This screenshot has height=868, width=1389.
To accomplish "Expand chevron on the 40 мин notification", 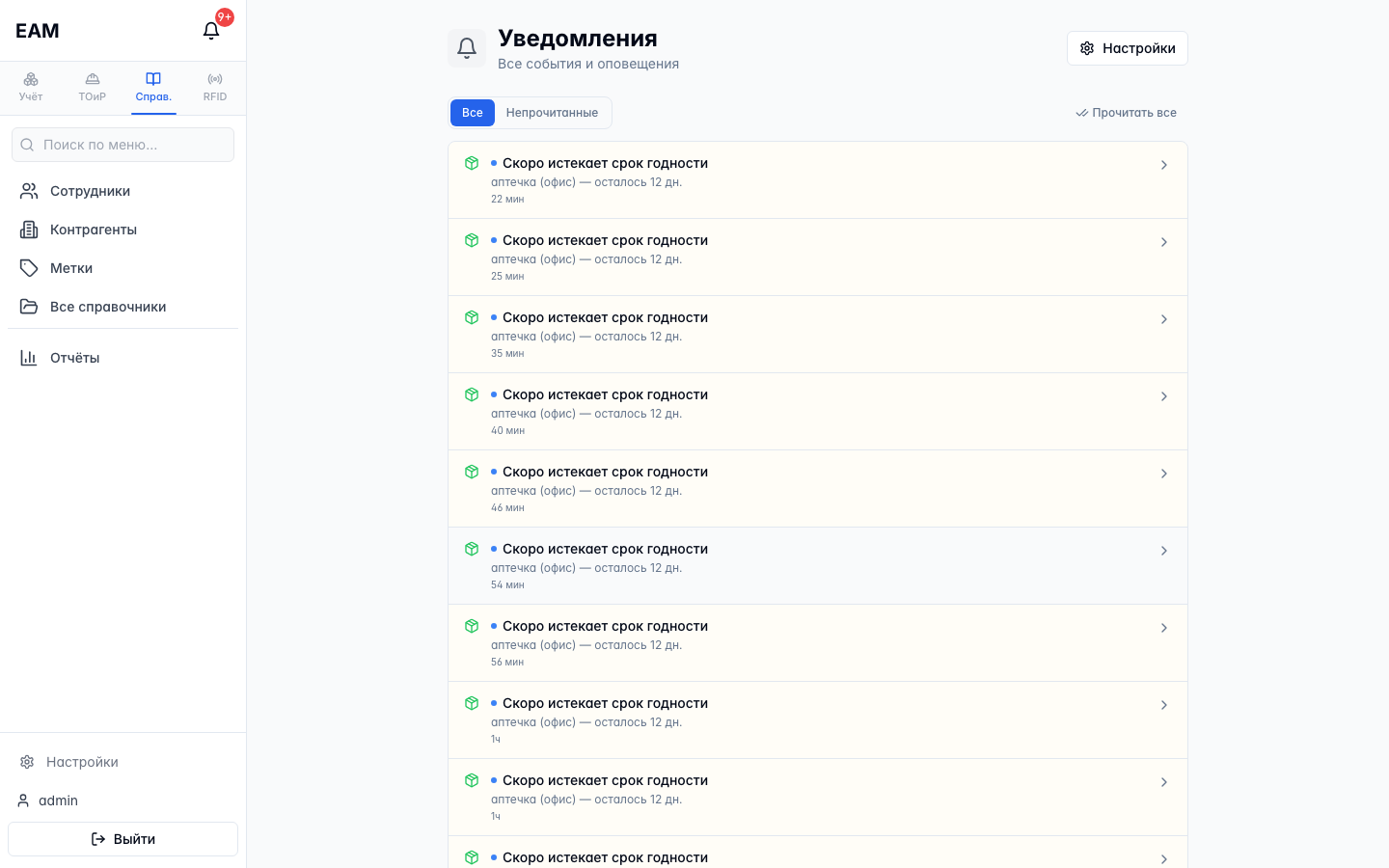I will 1164,396.
